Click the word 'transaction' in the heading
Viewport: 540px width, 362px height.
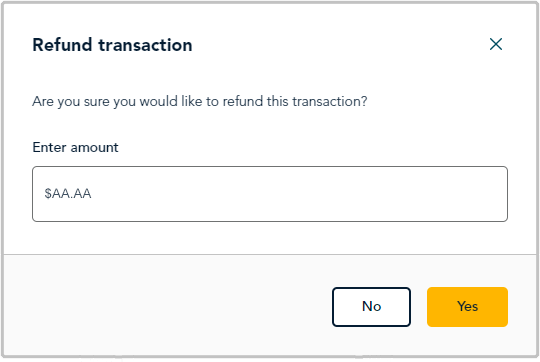tap(145, 45)
